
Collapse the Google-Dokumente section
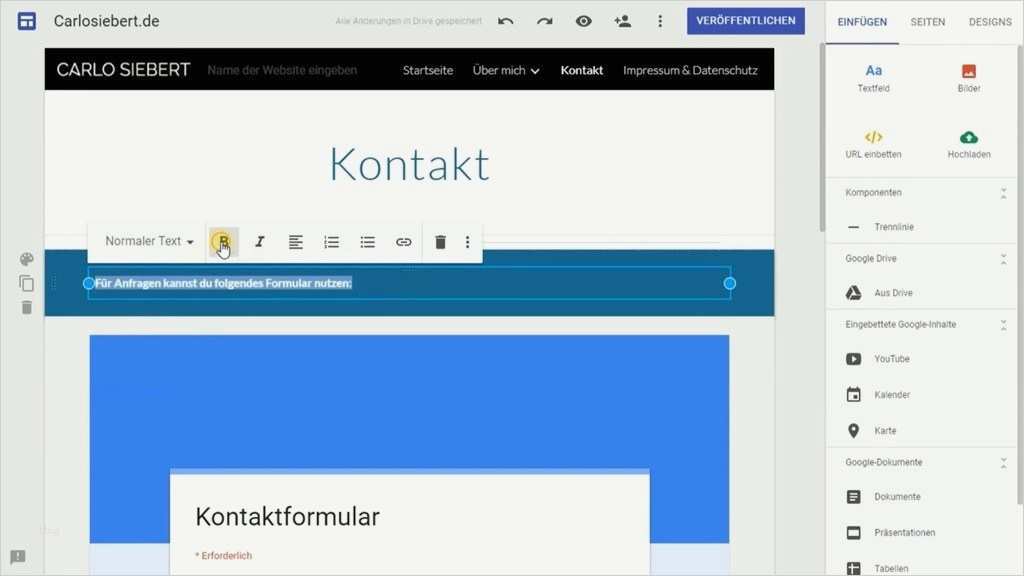(1003, 463)
